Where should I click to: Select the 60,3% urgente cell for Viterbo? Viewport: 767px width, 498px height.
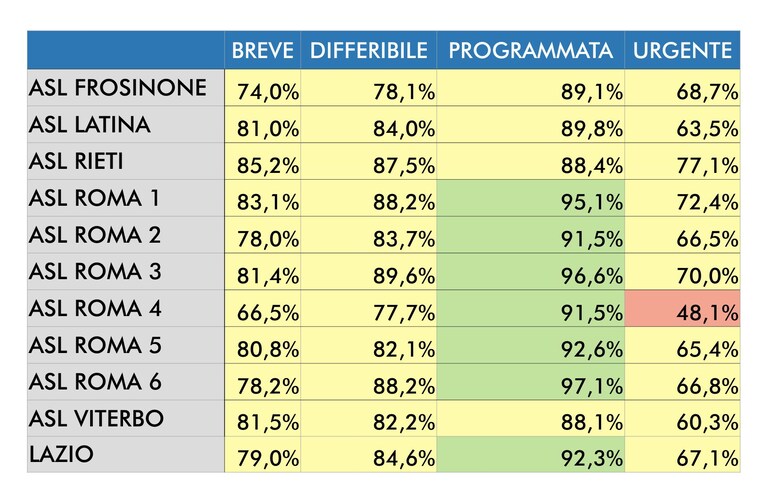click(x=682, y=418)
